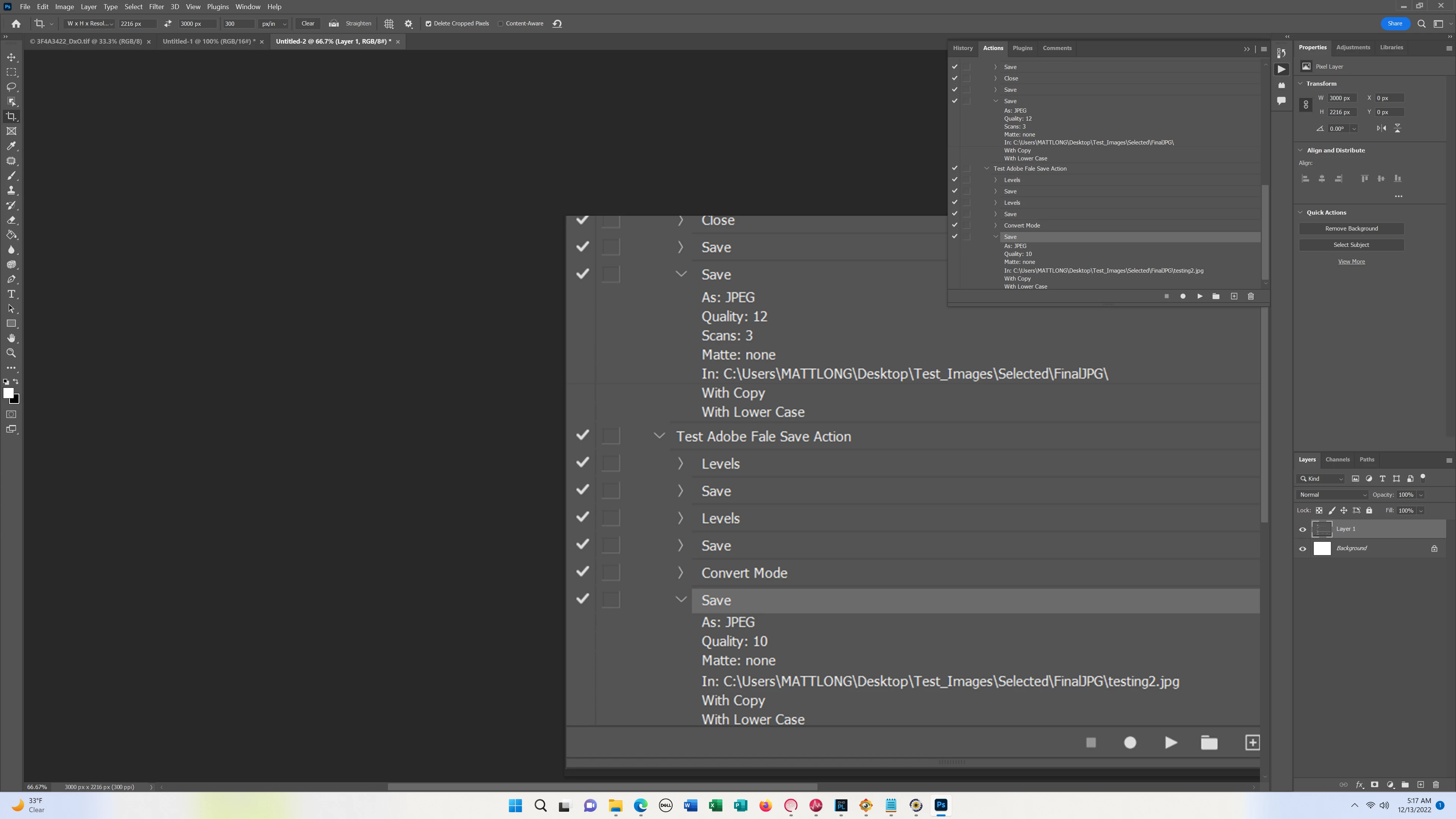Image resolution: width=1456 pixels, height=819 pixels.
Task: Delete the selected action with the trash icon
Action: pos(1251,296)
